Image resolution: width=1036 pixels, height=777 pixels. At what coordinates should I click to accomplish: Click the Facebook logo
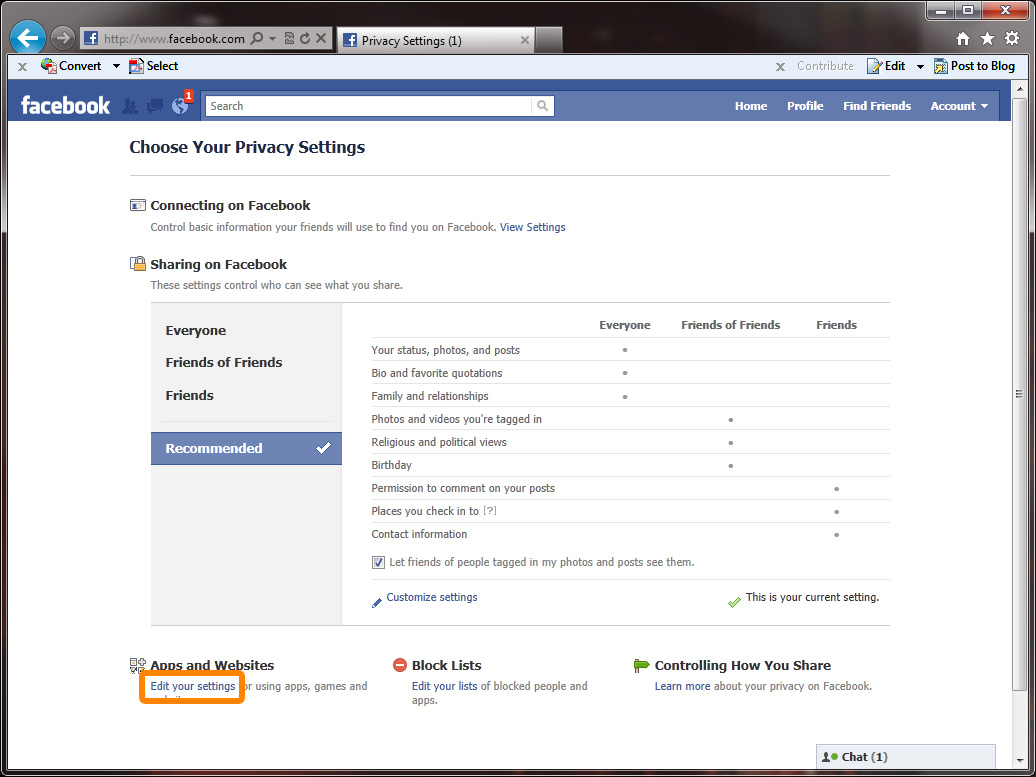click(x=65, y=105)
